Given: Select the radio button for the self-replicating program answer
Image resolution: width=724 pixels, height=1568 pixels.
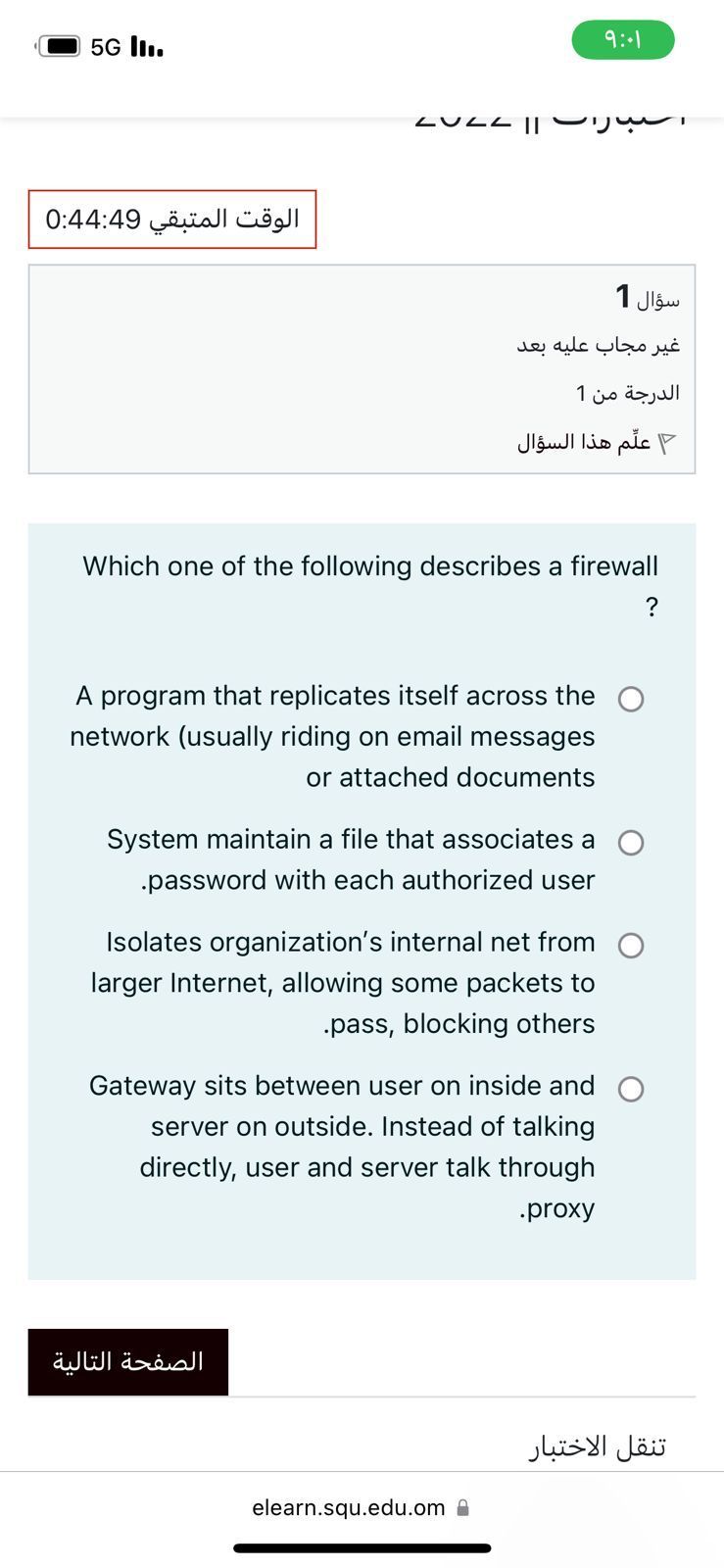Looking at the screenshot, I should tap(631, 699).
